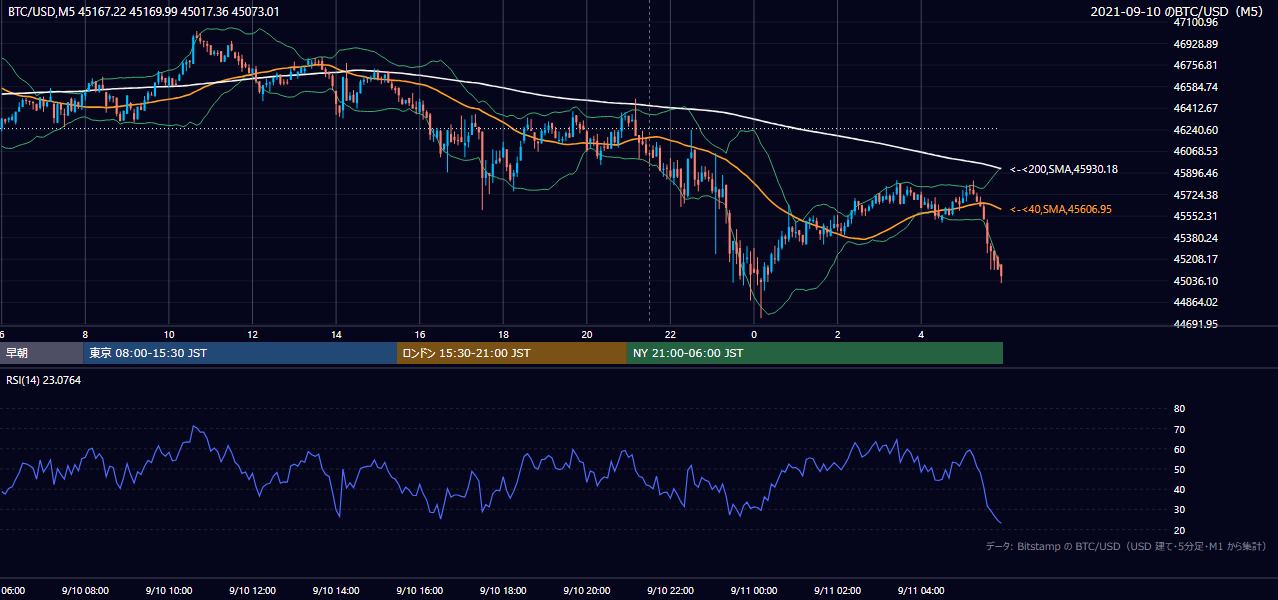This screenshot has width=1278, height=600.
Task: Click the 9/11 00:00 date label
Action: [753, 591]
